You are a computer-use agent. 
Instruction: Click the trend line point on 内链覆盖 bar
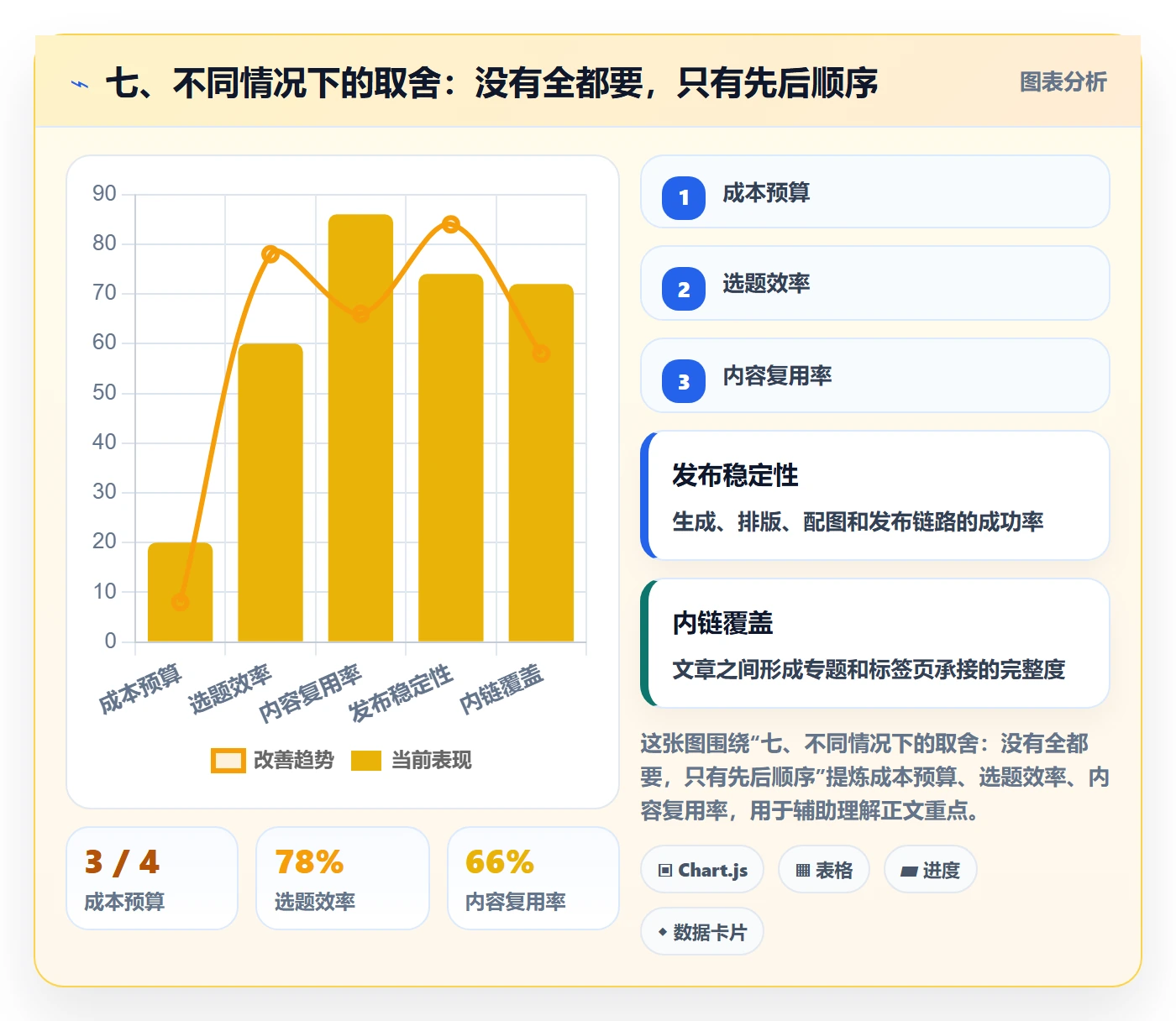pyautogui.click(x=541, y=353)
